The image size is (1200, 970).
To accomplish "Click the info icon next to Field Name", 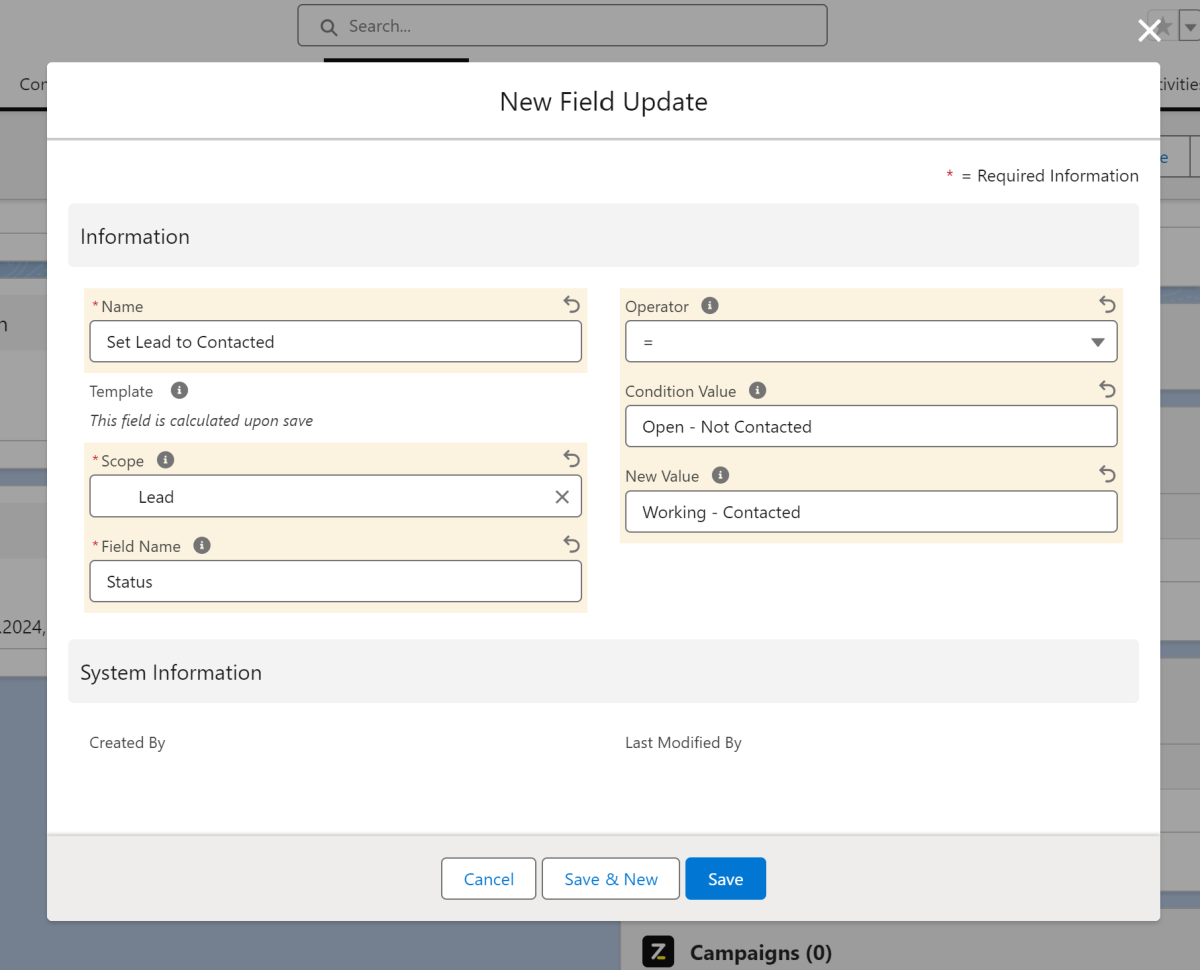I will pyautogui.click(x=202, y=545).
